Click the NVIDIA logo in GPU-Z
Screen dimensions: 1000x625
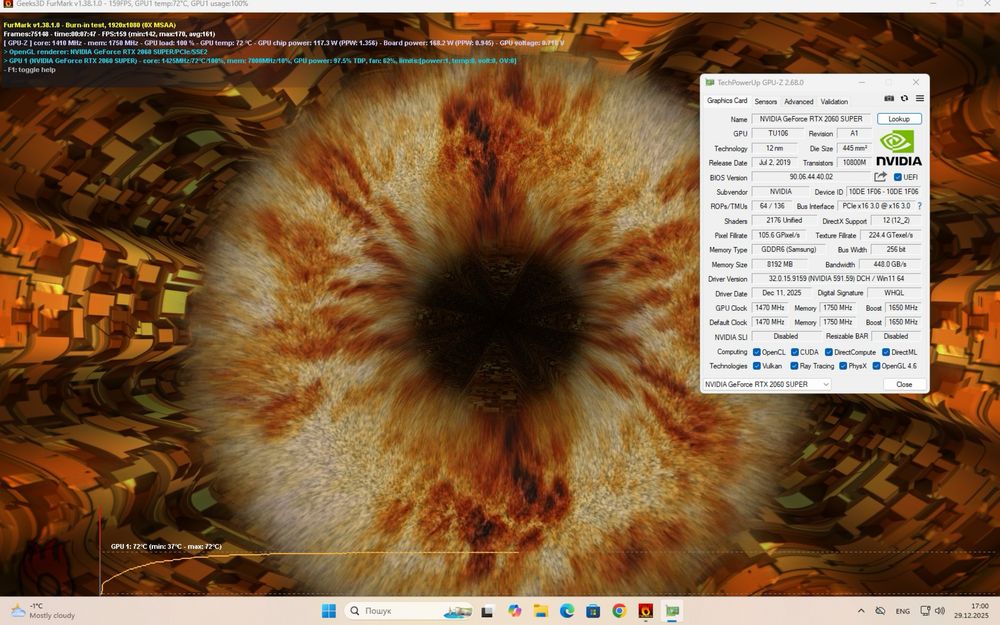click(x=898, y=149)
